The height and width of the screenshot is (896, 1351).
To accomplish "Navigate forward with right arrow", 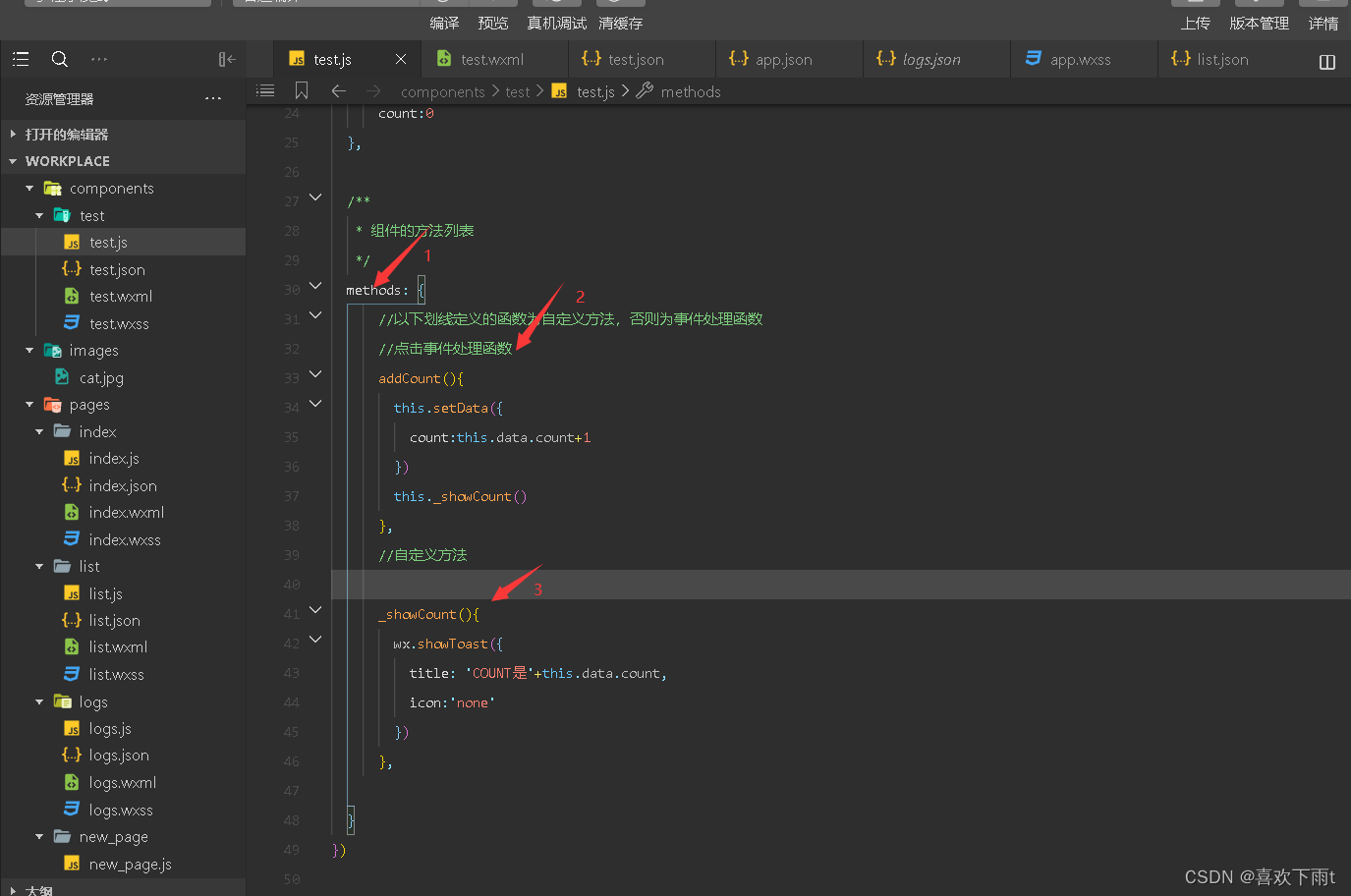I will 373,90.
